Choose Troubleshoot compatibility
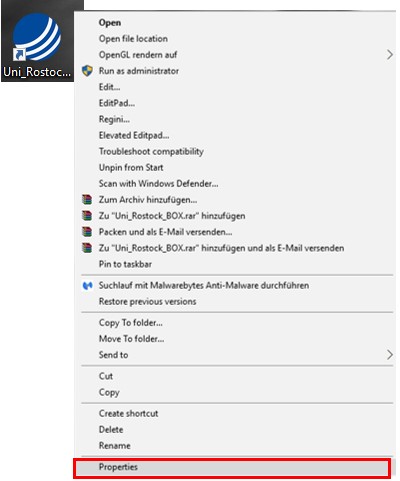Image resolution: width=400 pixels, height=481 pixels. coord(151,151)
